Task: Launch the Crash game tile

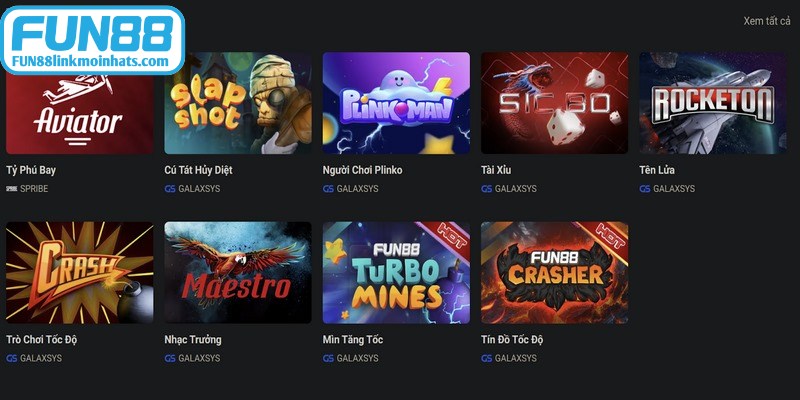Action: 80,272
